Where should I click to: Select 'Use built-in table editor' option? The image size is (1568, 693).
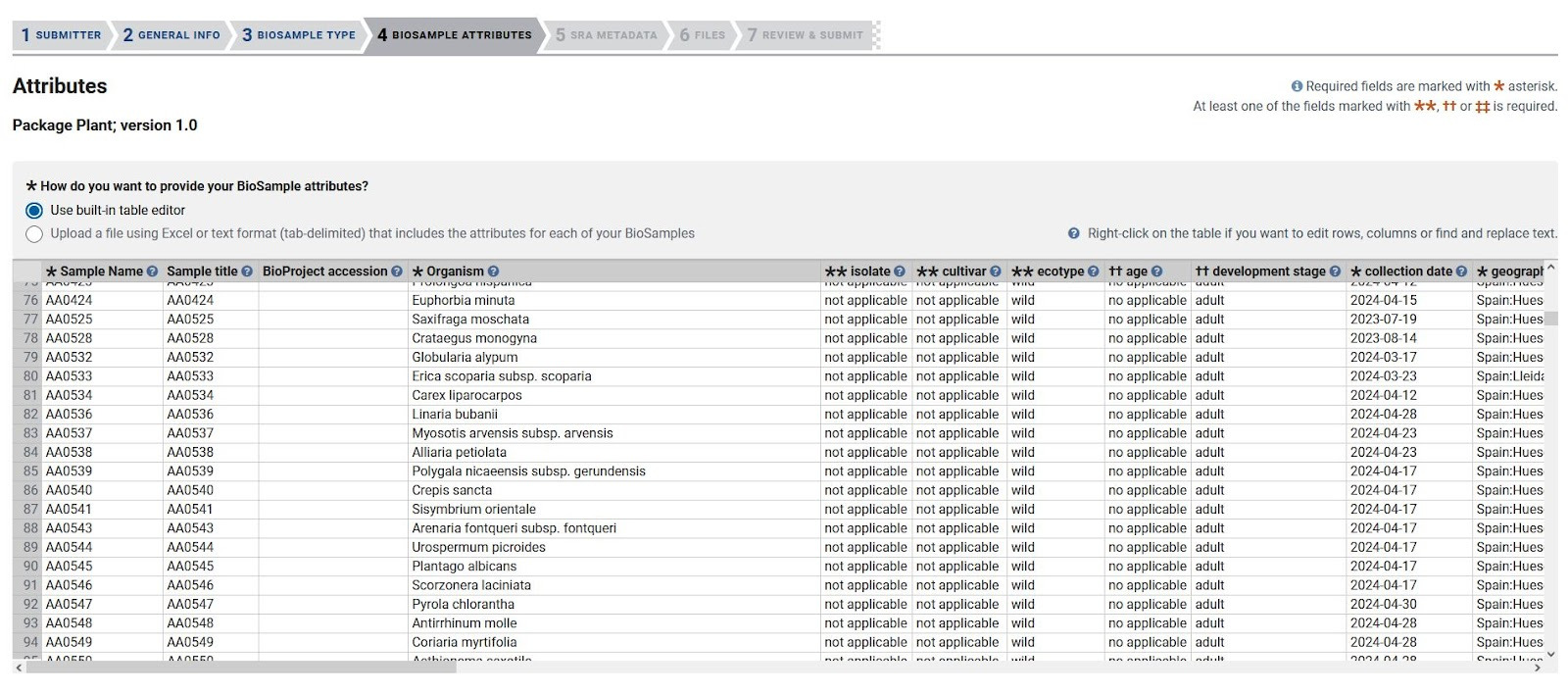[x=34, y=211]
